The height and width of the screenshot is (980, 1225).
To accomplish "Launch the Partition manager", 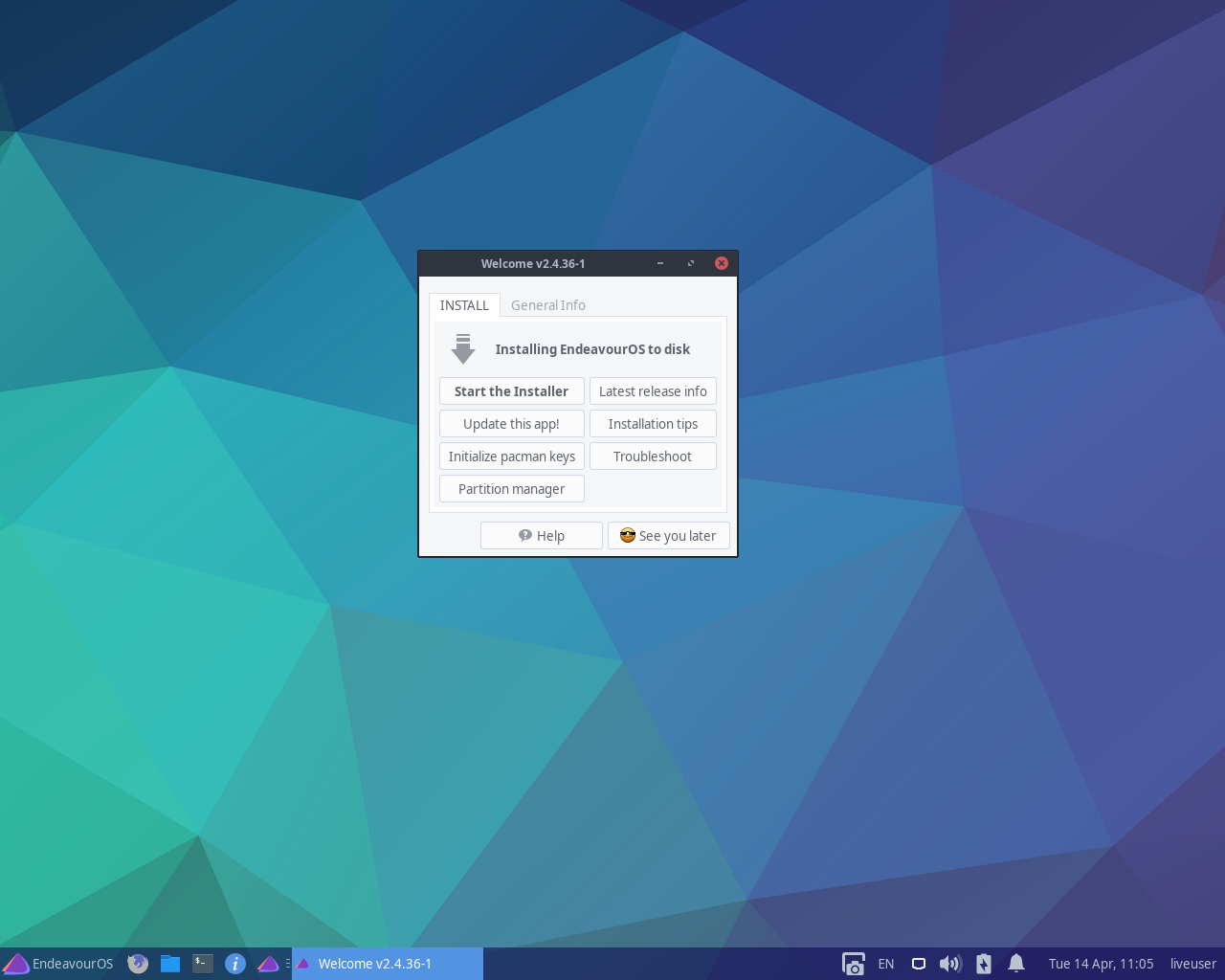I will pos(512,489).
